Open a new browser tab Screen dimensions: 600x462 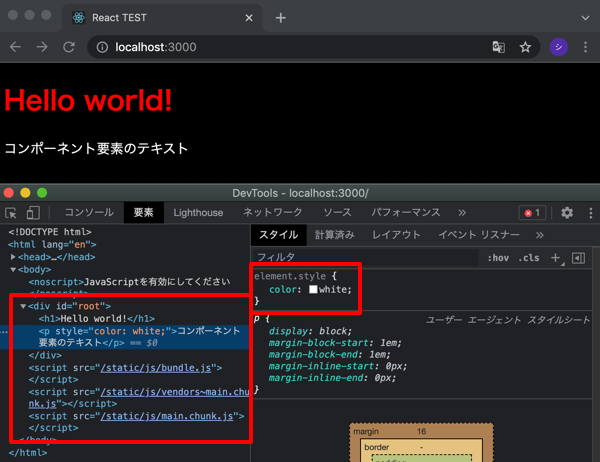(280, 18)
